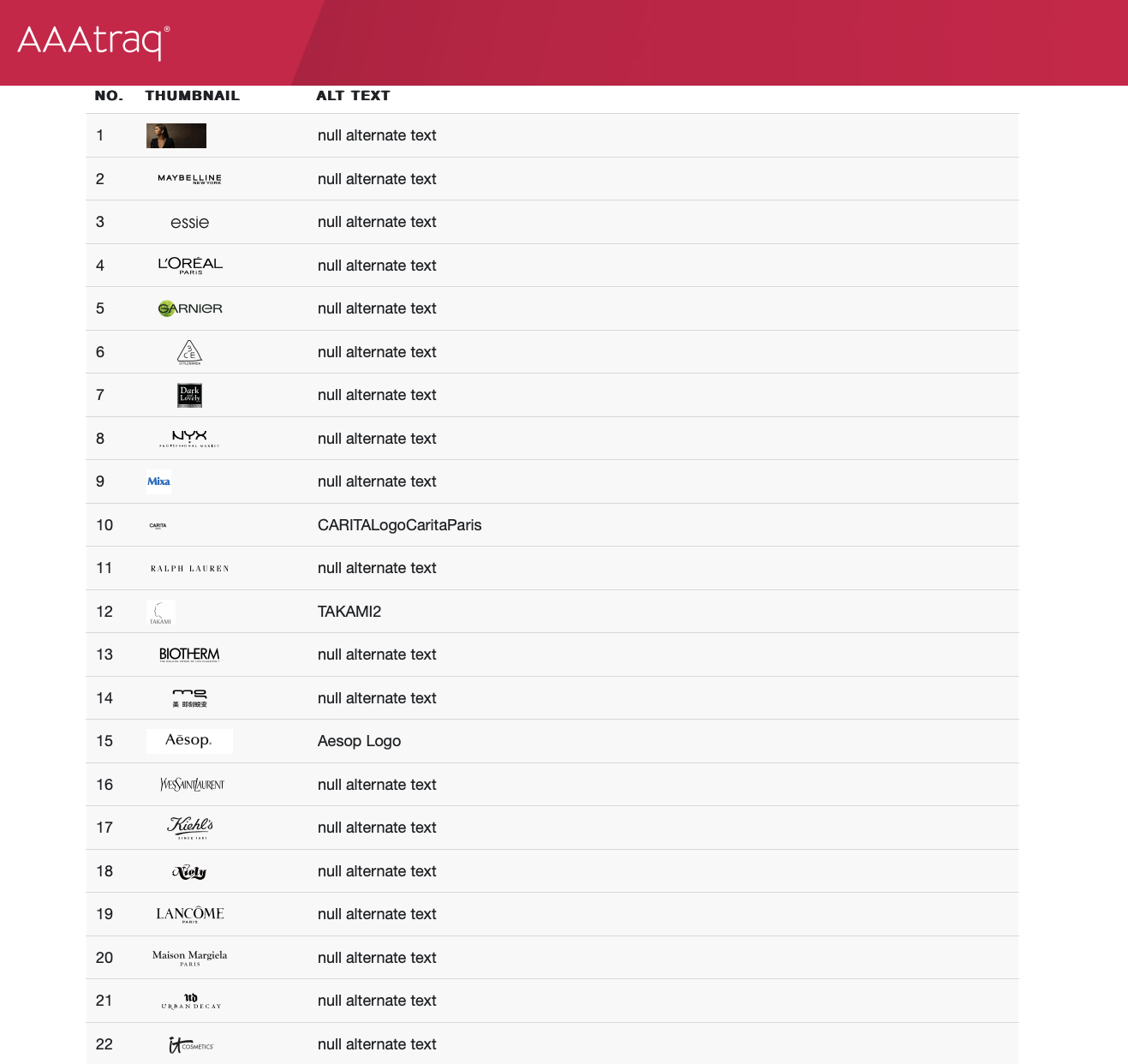1128x1064 pixels.
Task: Click null alternate text in L'Oréal row
Action: (377, 266)
